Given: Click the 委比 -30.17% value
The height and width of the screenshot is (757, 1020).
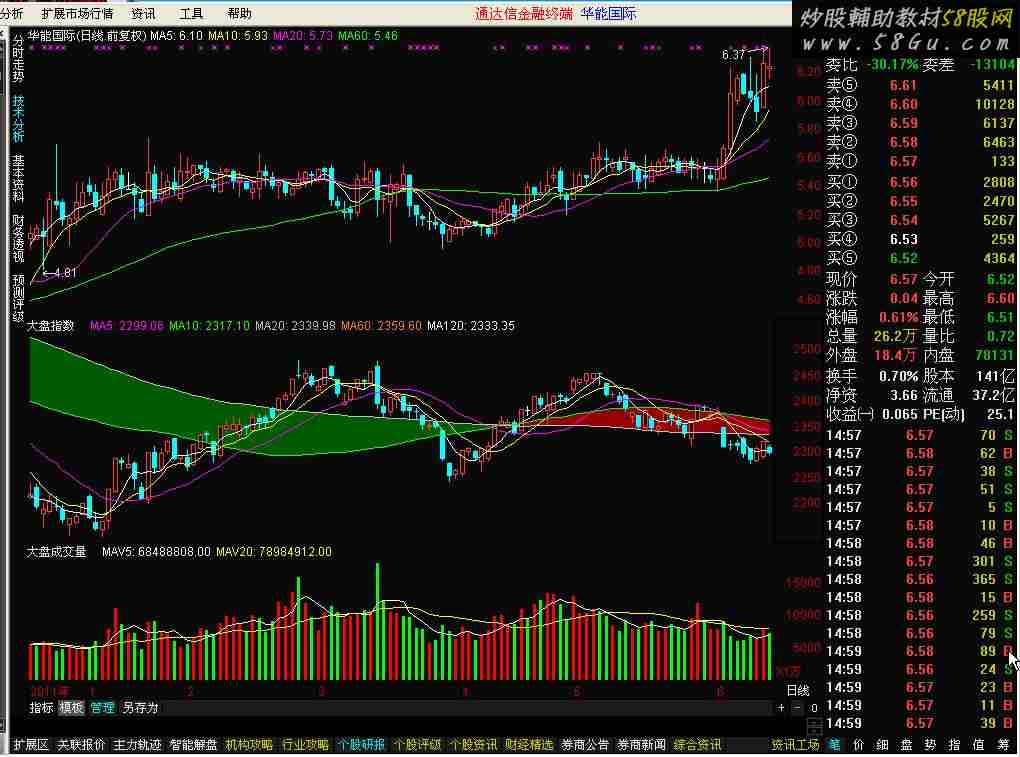Looking at the screenshot, I should 891,64.
